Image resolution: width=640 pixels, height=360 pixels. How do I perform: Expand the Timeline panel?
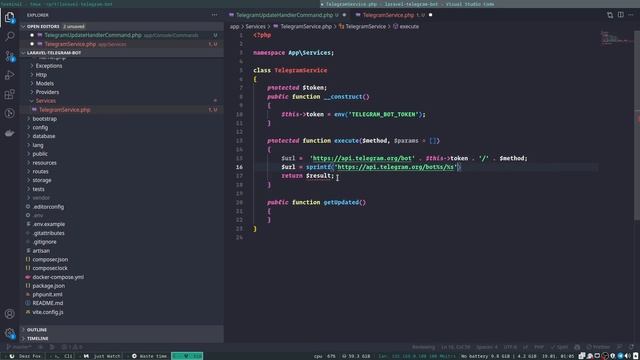[38, 338]
